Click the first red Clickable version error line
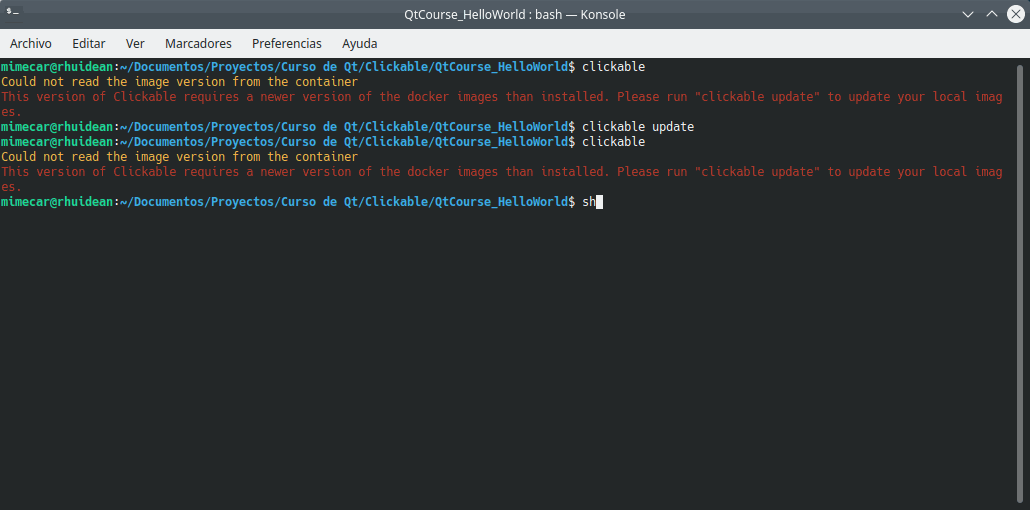The height and width of the screenshot is (510, 1030). [500, 97]
